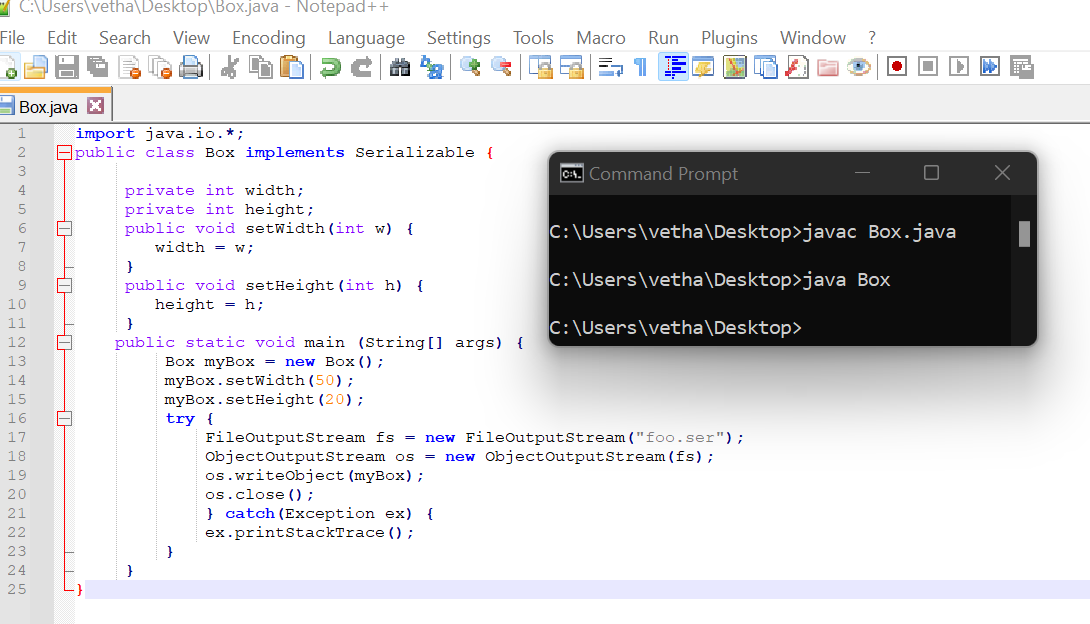The width and height of the screenshot is (1090, 624).
Task: Click the Run Macro Multiple Times icon
Action: point(990,67)
